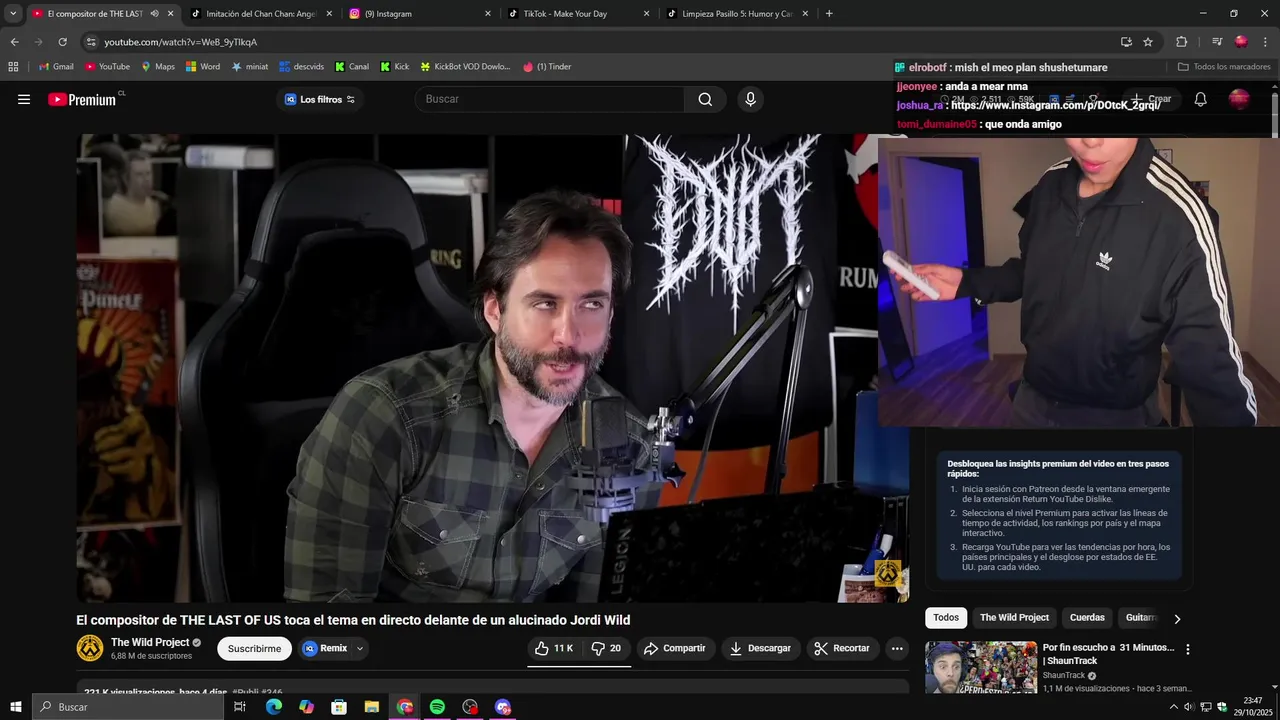The height and width of the screenshot is (720, 1280).
Task: Click the Recortar clip button
Action: [842, 648]
